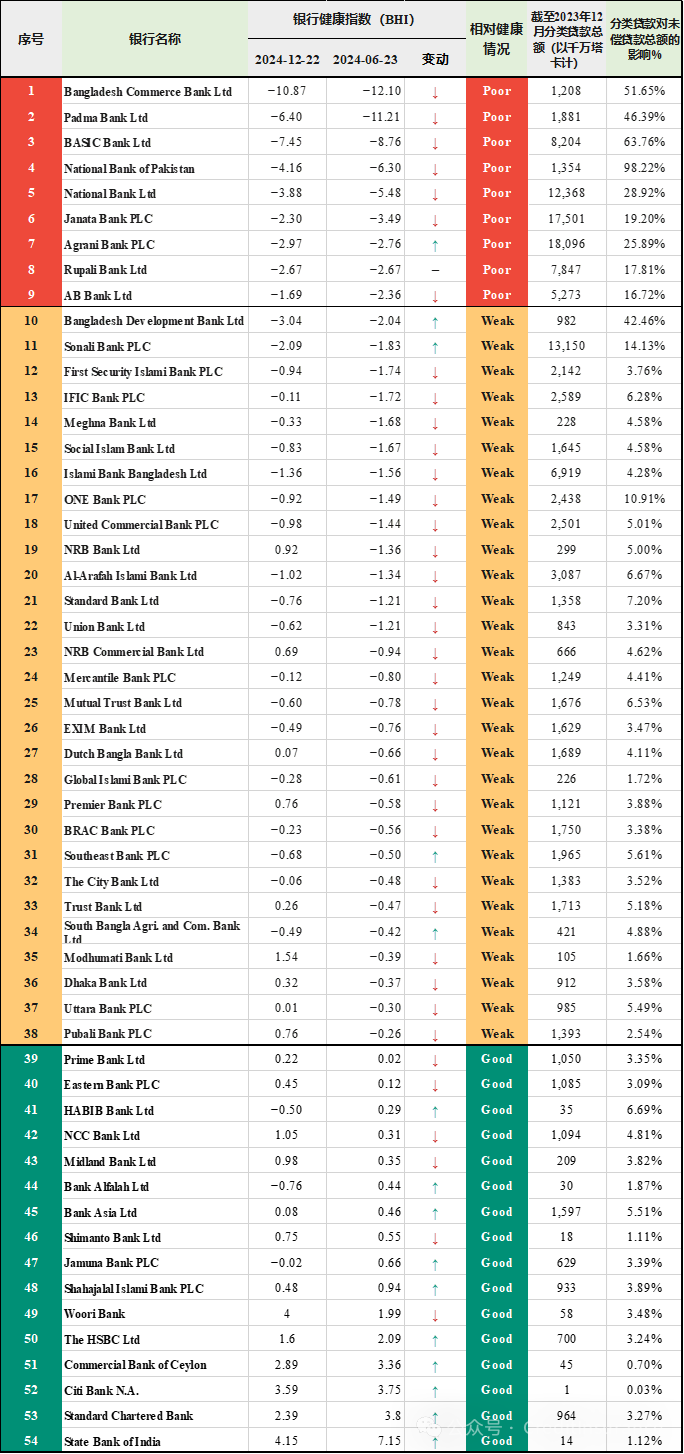Select the 变动 column header
This screenshot has height=1454, width=684.
[x=436, y=60]
